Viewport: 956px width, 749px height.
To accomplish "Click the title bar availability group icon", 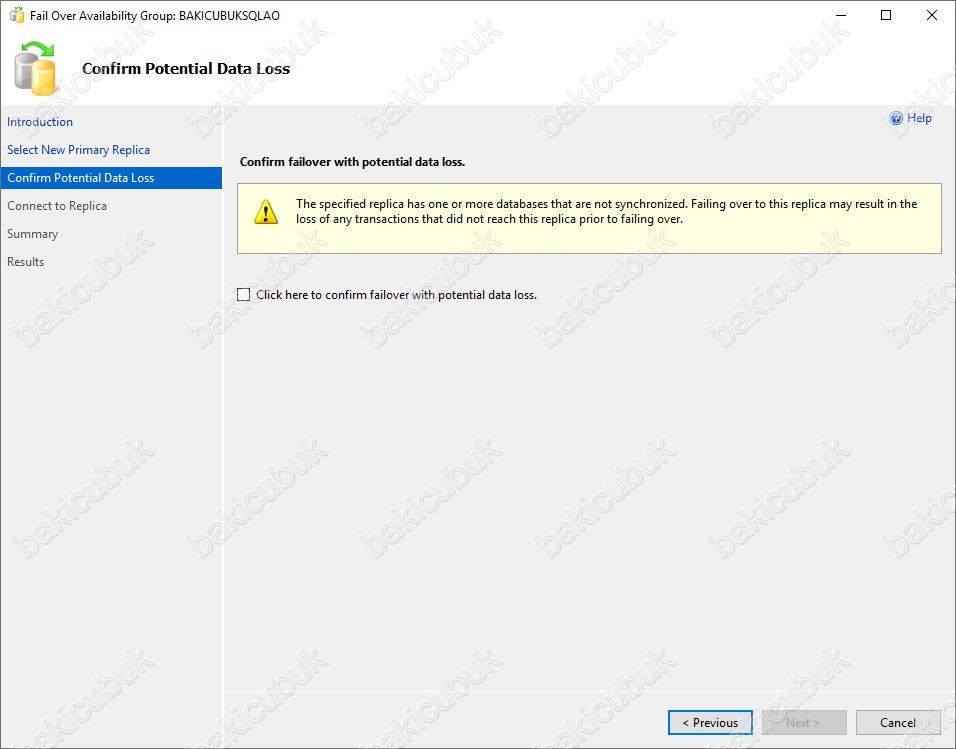I will pyautogui.click(x=17, y=15).
